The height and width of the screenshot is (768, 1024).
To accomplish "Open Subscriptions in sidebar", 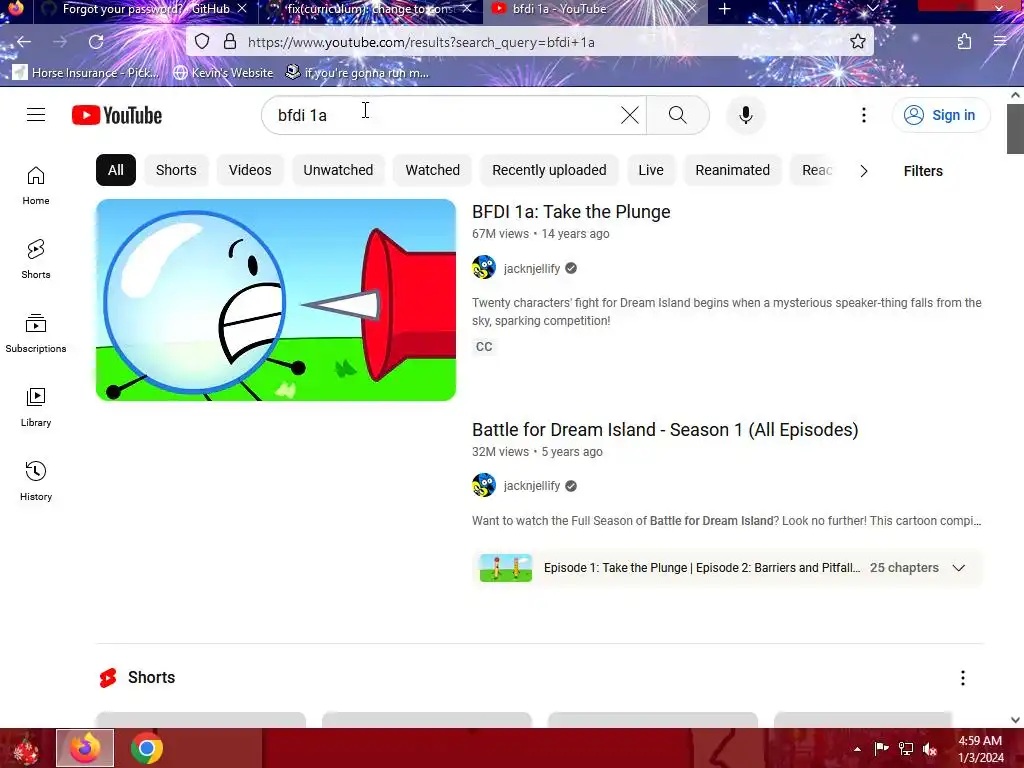I will [x=36, y=333].
